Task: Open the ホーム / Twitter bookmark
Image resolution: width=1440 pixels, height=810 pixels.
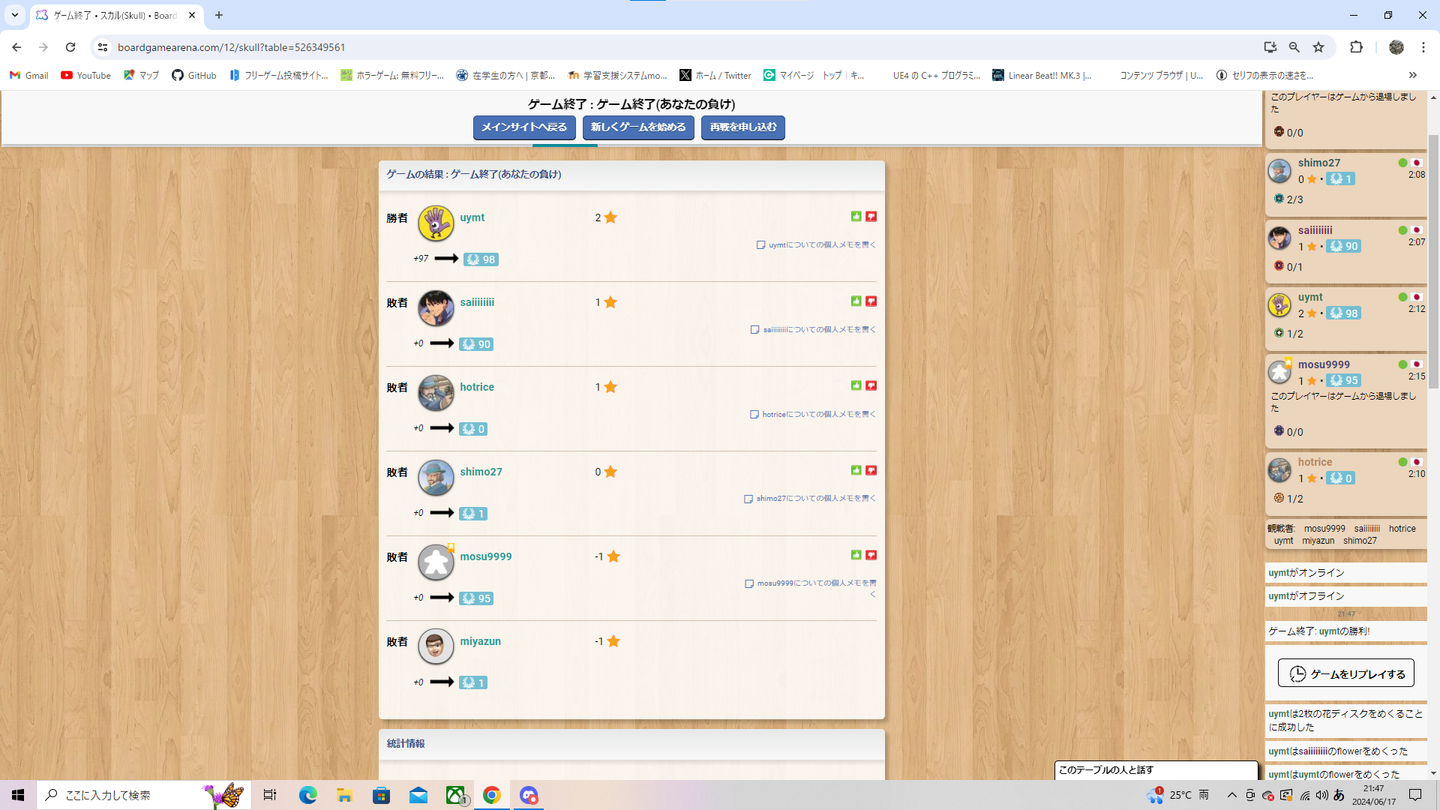Action: (715, 75)
